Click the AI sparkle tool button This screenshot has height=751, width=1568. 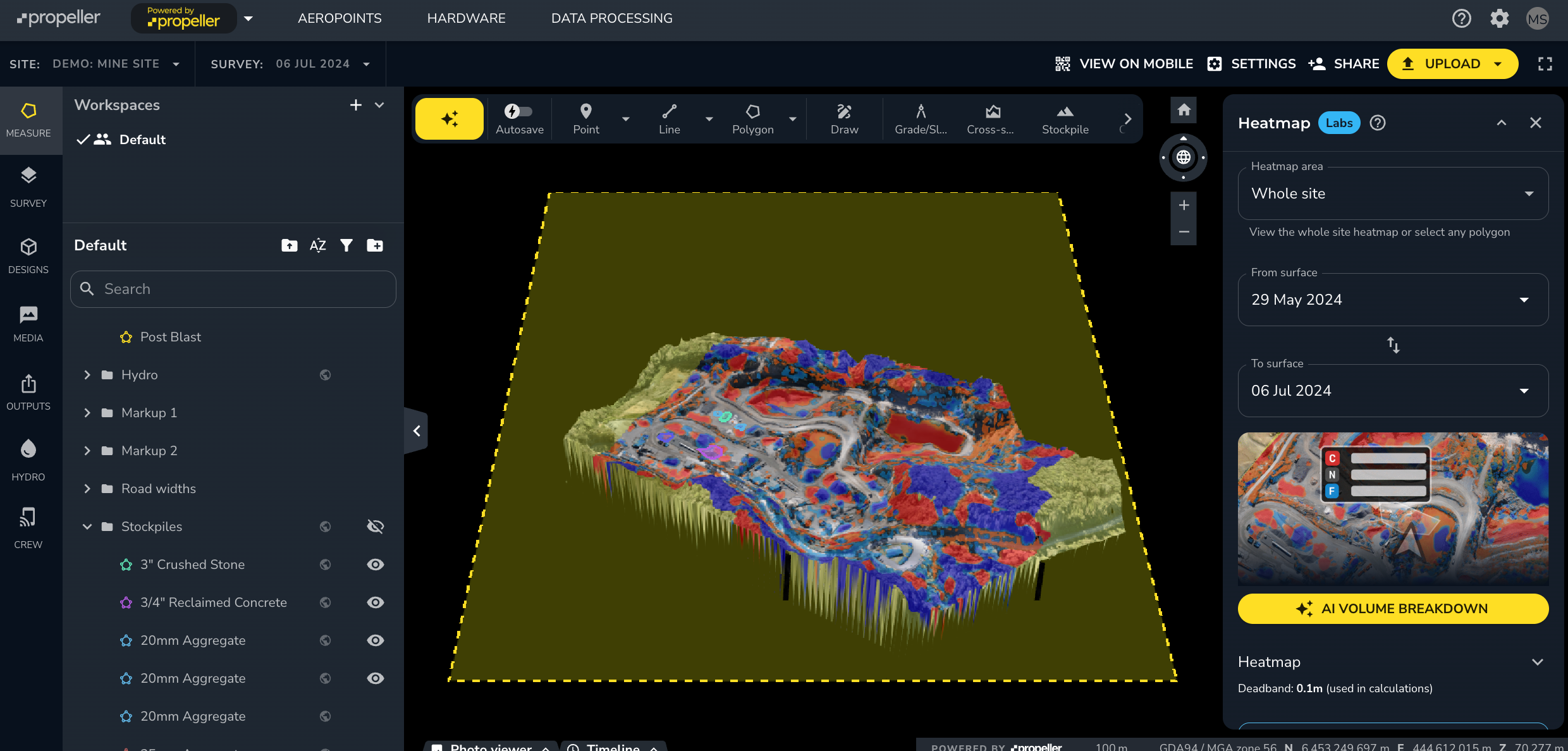(x=450, y=118)
